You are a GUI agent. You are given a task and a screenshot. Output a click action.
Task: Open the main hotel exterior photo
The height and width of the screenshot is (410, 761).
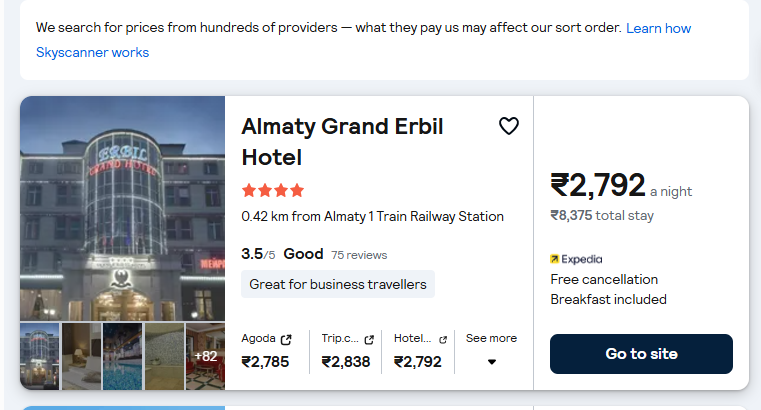(122, 208)
